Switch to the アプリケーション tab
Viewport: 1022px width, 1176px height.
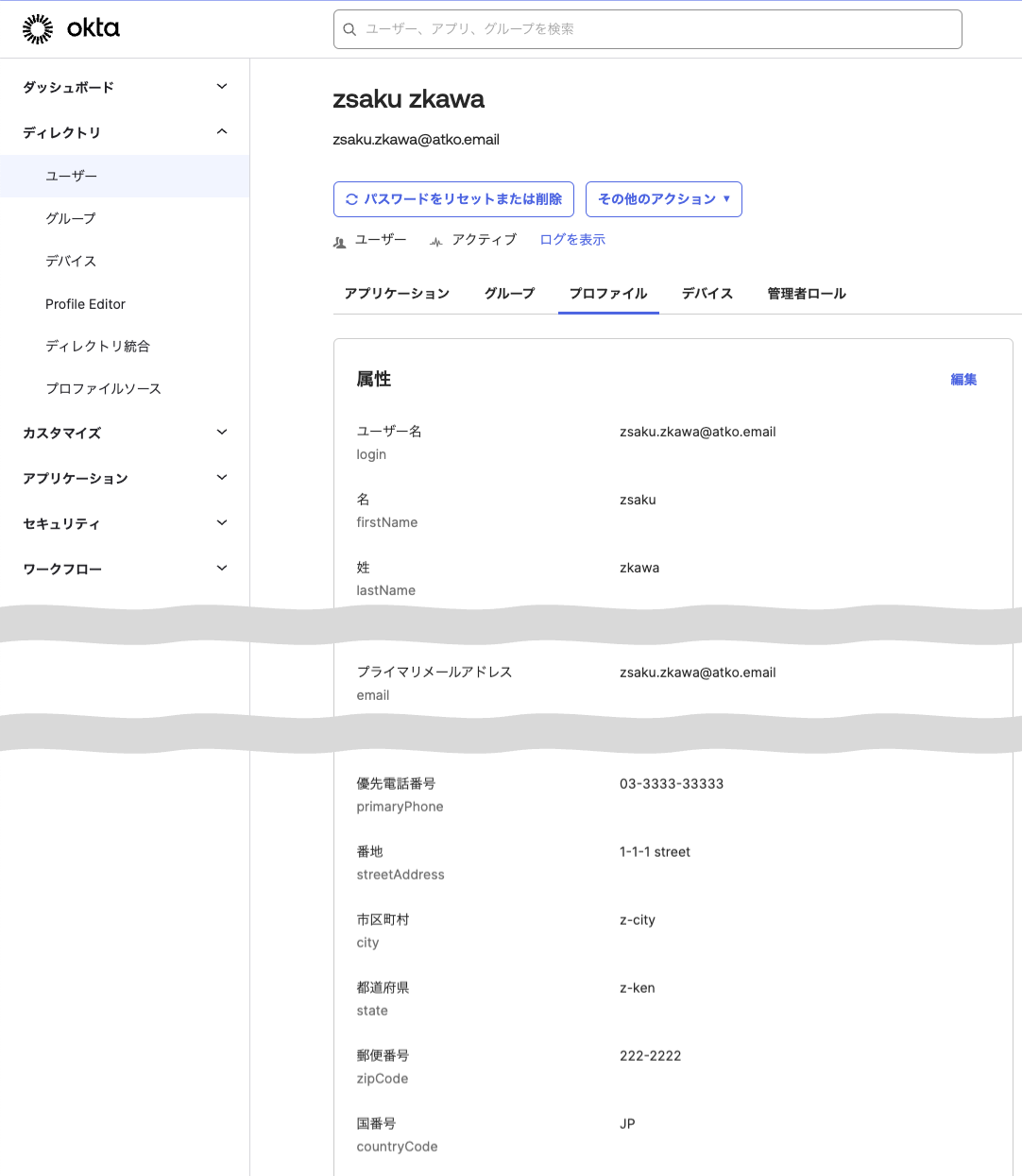point(397,294)
